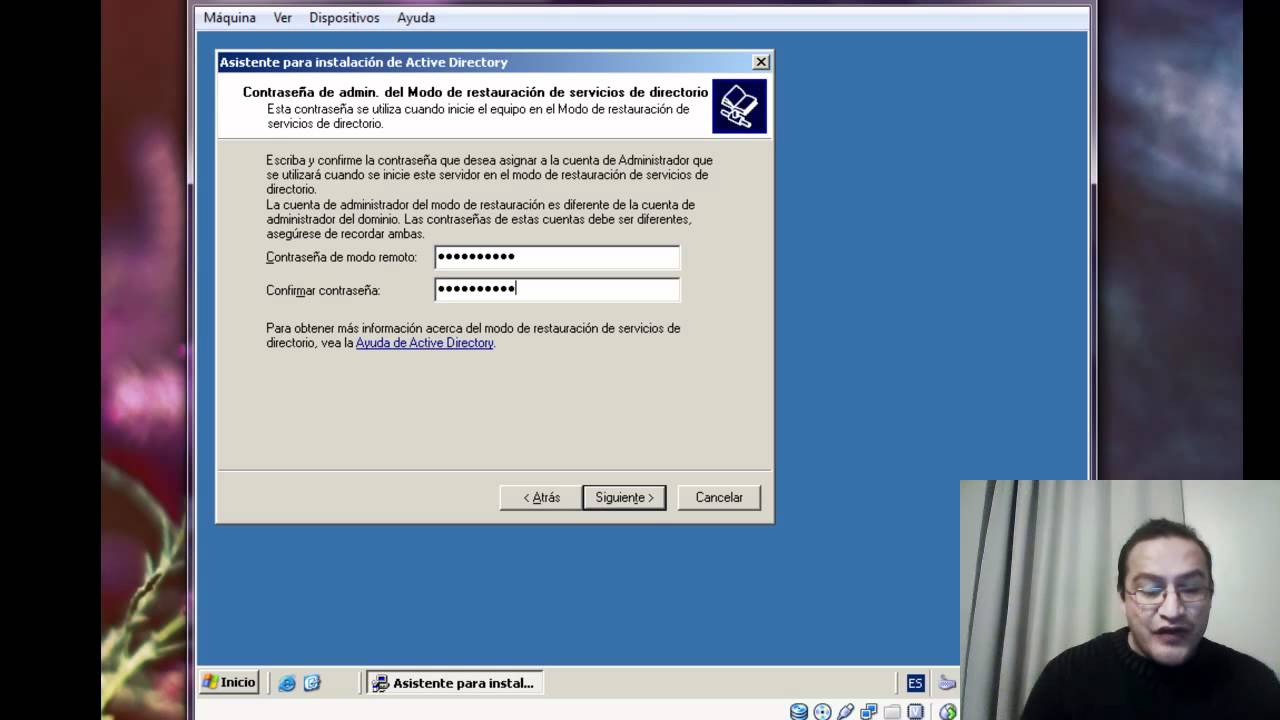The height and width of the screenshot is (720, 1280).
Task: Open the Ayuda menu
Action: point(416,18)
